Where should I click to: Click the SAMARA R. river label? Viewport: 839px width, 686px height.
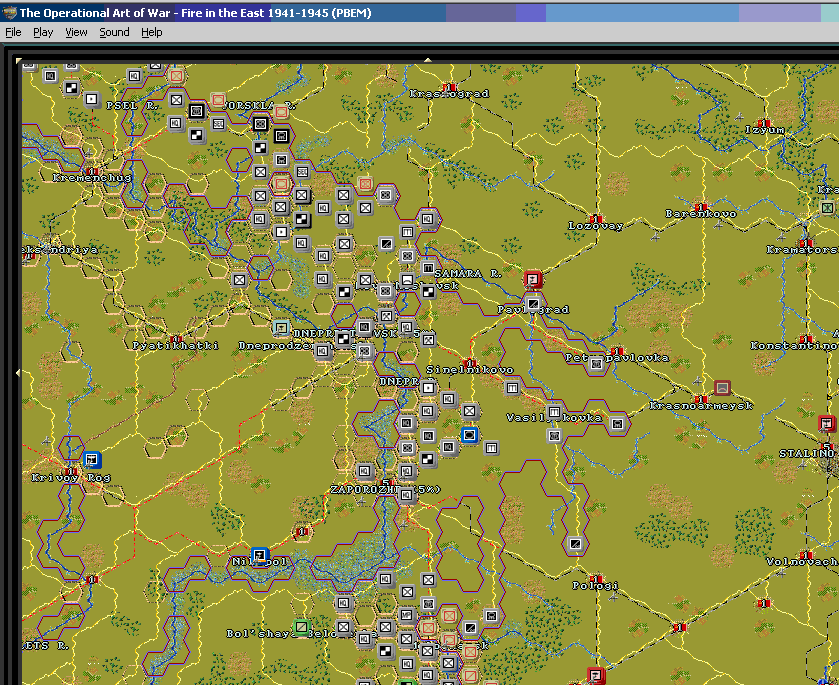(x=468, y=273)
